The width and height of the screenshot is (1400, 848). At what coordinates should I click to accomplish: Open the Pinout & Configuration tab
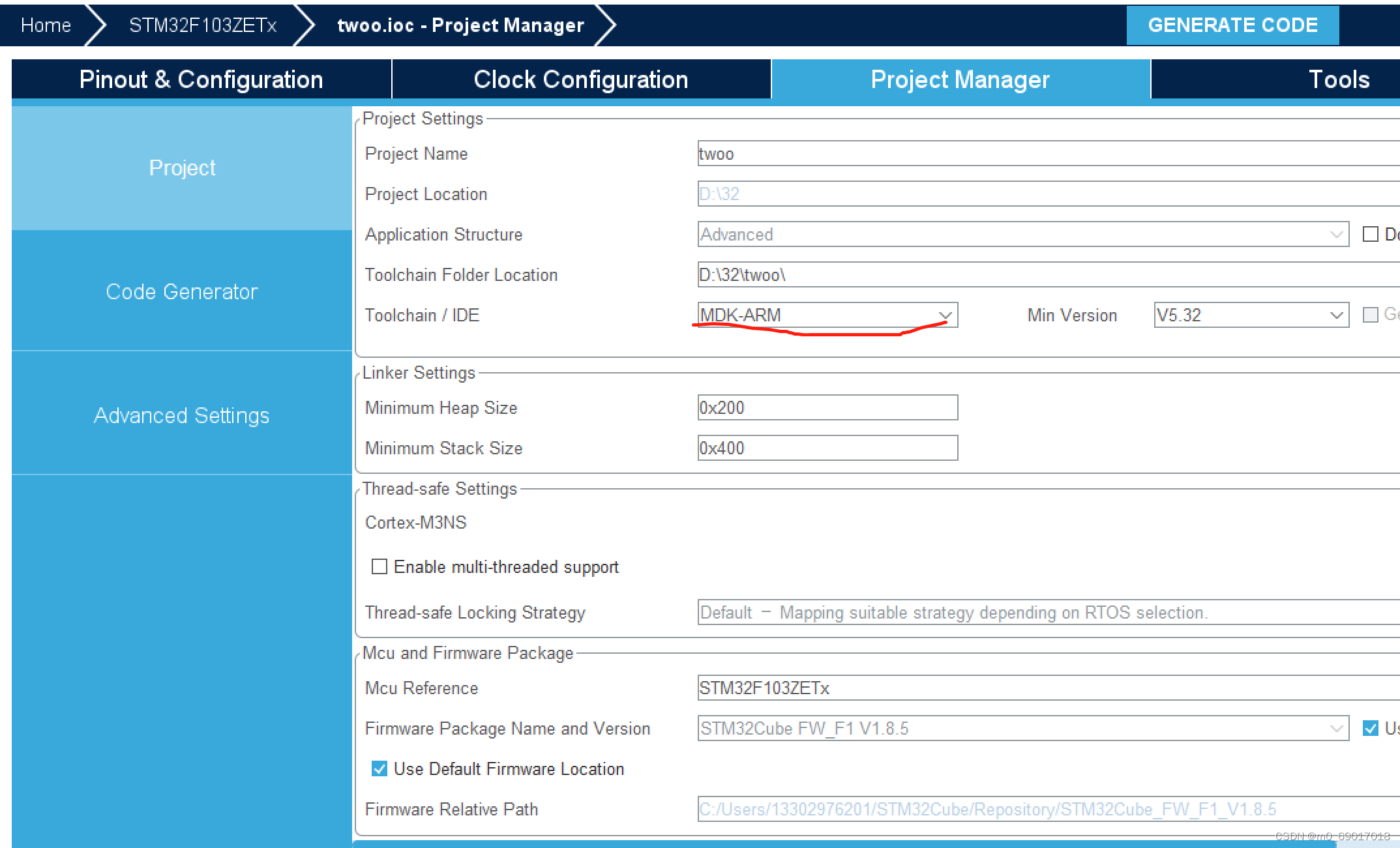pyautogui.click(x=201, y=80)
